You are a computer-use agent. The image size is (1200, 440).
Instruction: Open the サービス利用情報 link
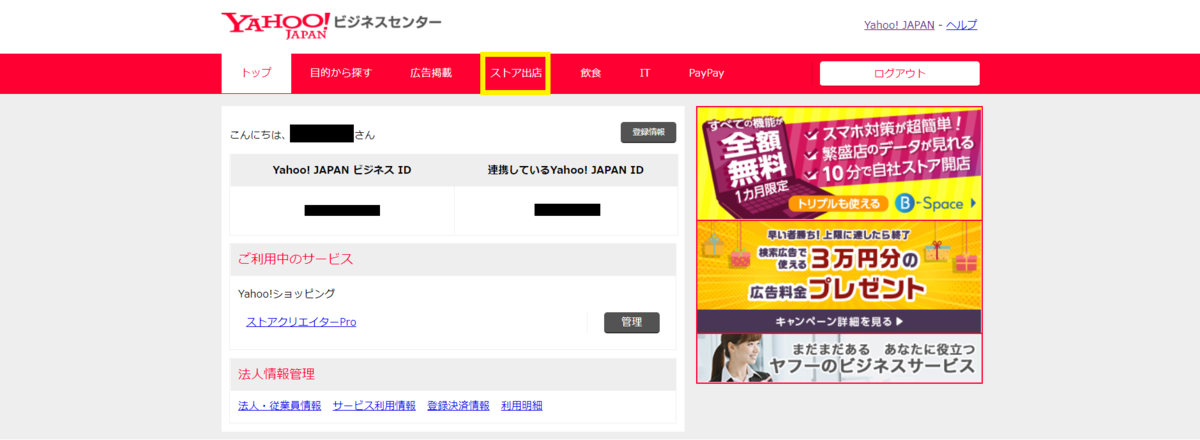click(374, 405)
